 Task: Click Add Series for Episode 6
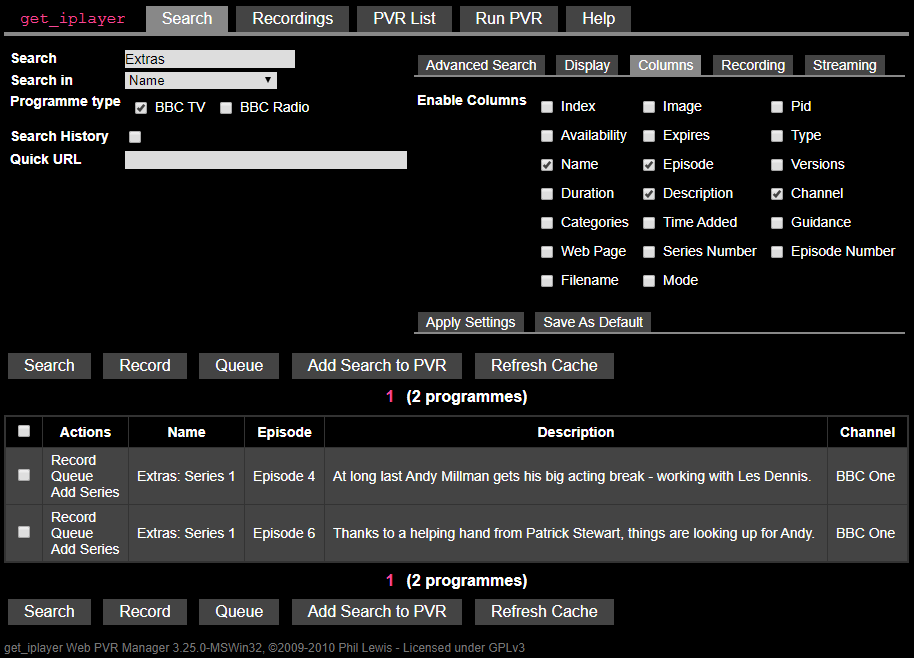tap(85, 549)
